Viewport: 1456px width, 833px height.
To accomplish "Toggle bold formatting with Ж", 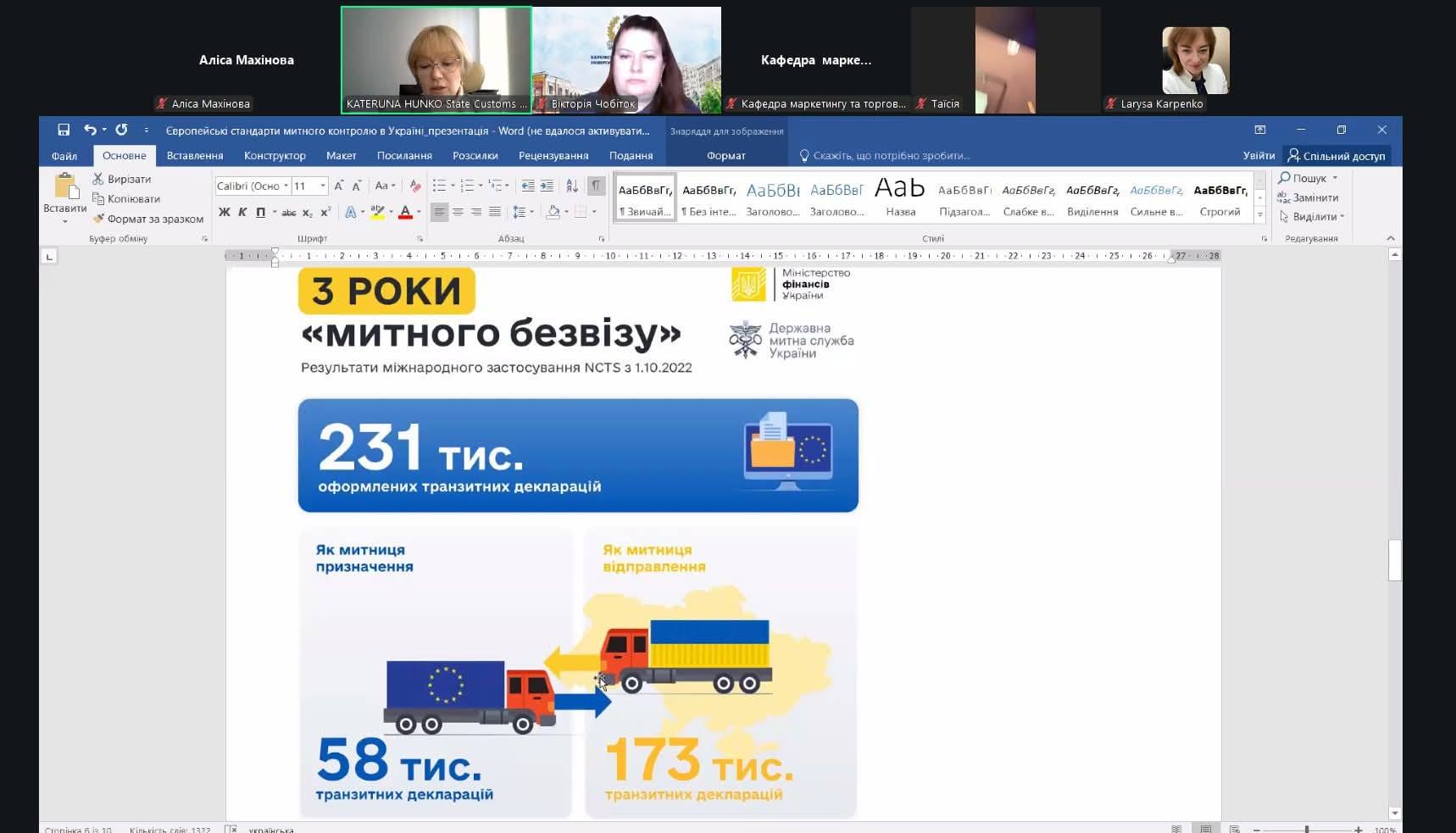I will click(x=224, y=212).
